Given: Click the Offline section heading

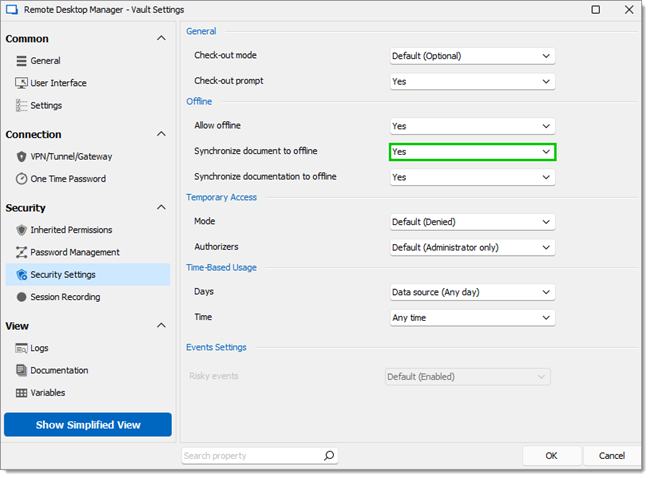Looking at the screenshot, I should [199, 102].
